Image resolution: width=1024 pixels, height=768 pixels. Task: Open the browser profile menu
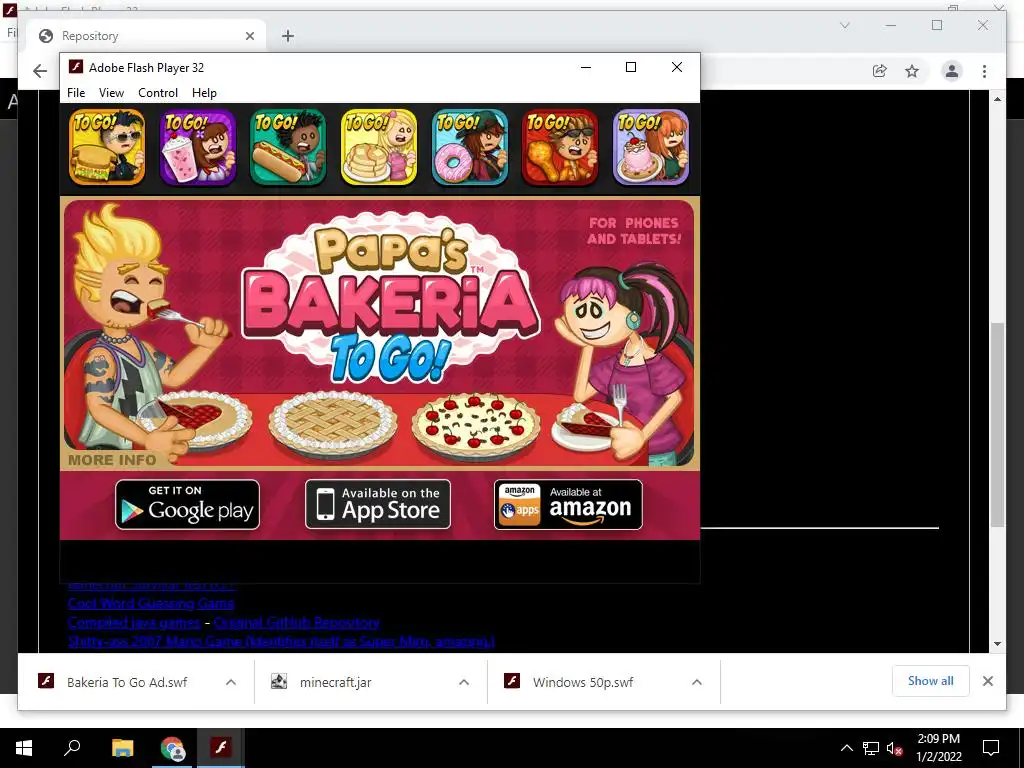click(952, 71)
